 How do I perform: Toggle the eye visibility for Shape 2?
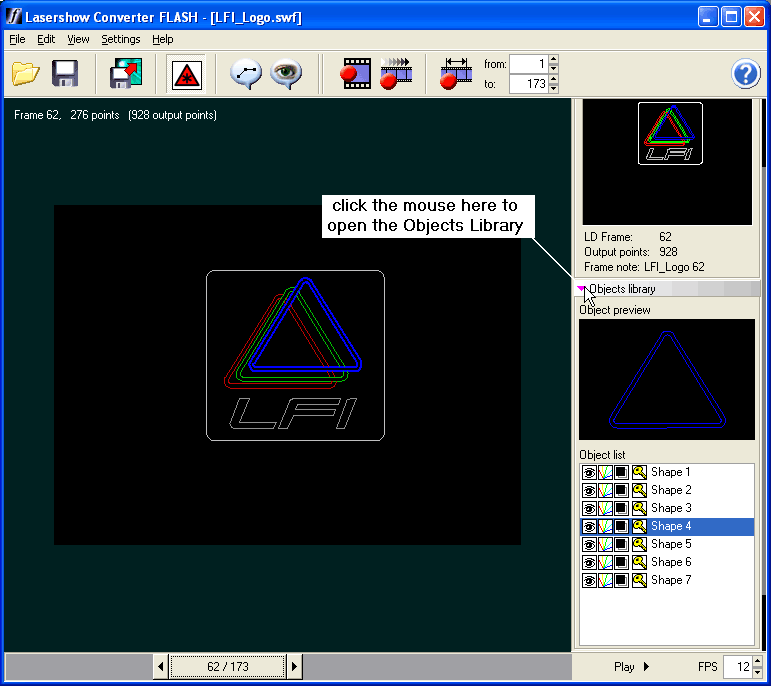pyautogui.click(x=589, y=490)
